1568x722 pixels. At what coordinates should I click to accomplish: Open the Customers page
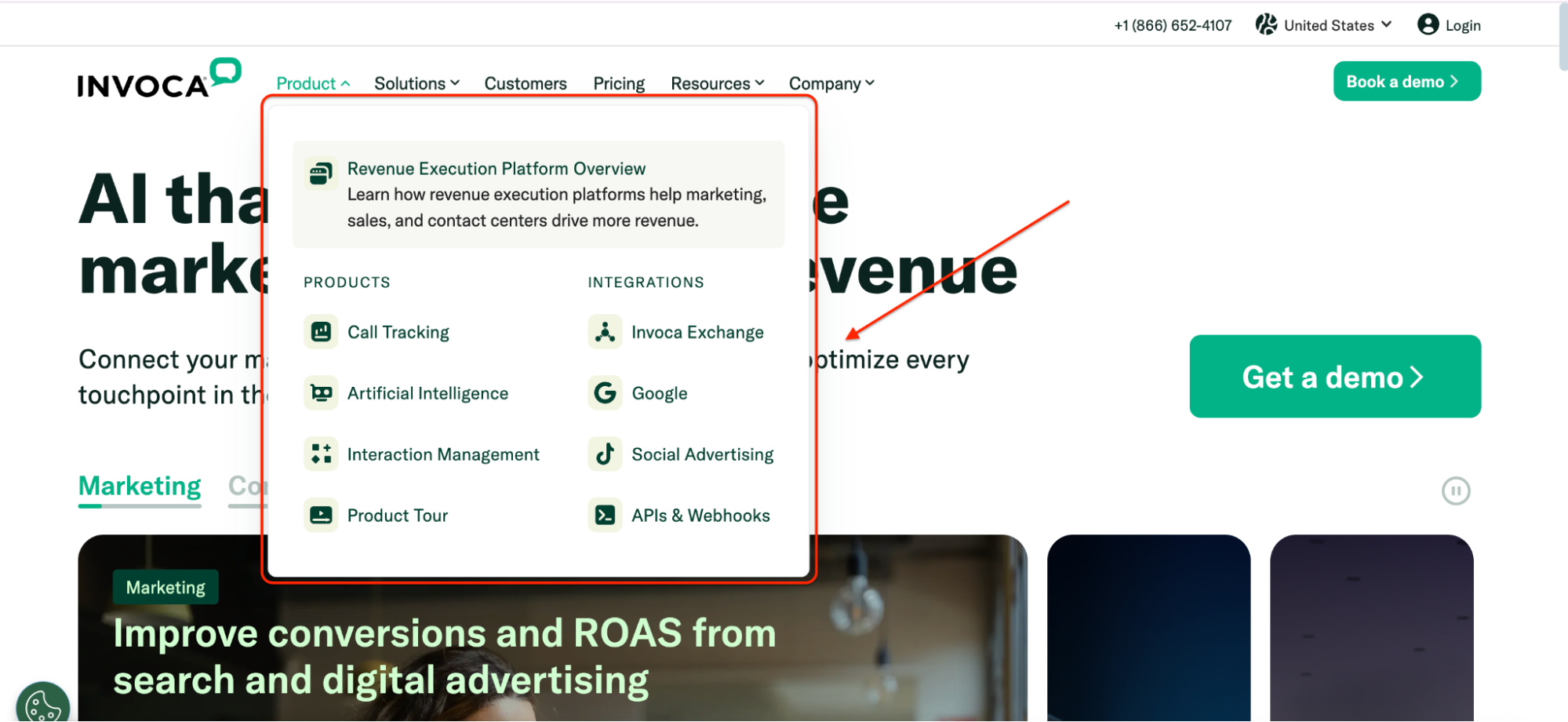click(526, 83)
